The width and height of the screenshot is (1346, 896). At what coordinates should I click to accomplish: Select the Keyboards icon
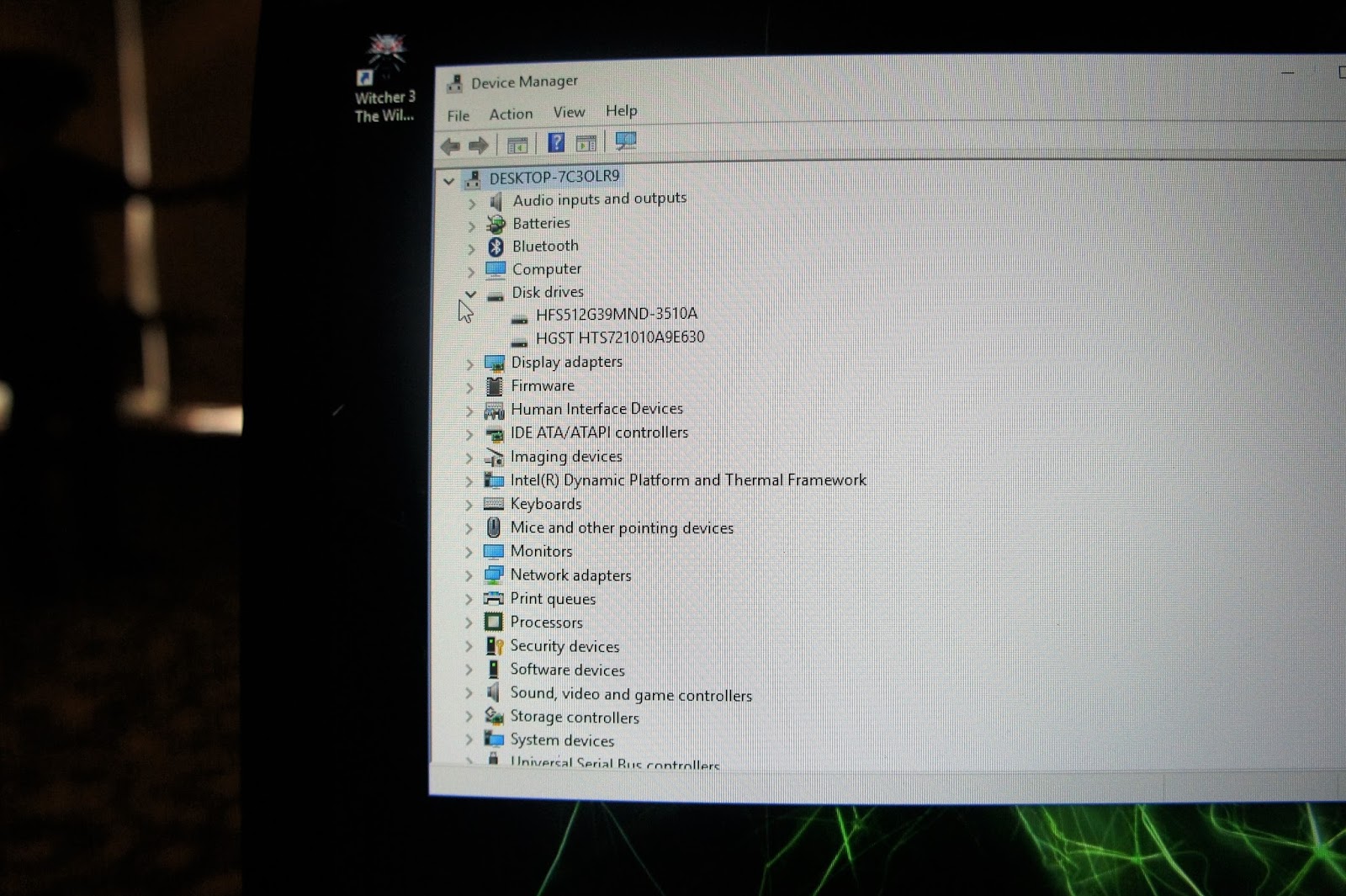(x=494, y=504)
